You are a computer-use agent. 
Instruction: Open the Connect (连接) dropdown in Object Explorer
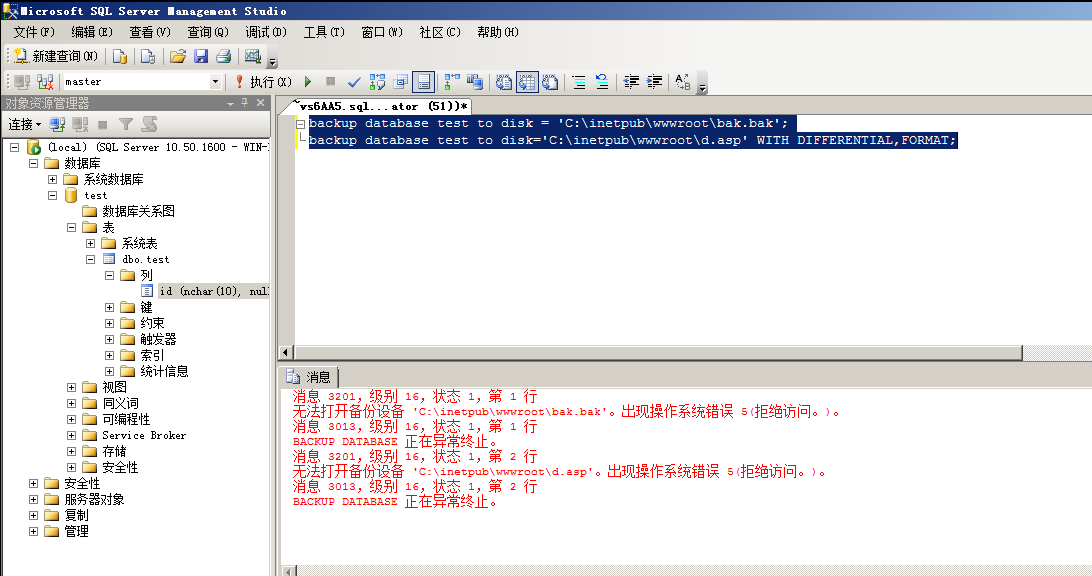24,125
